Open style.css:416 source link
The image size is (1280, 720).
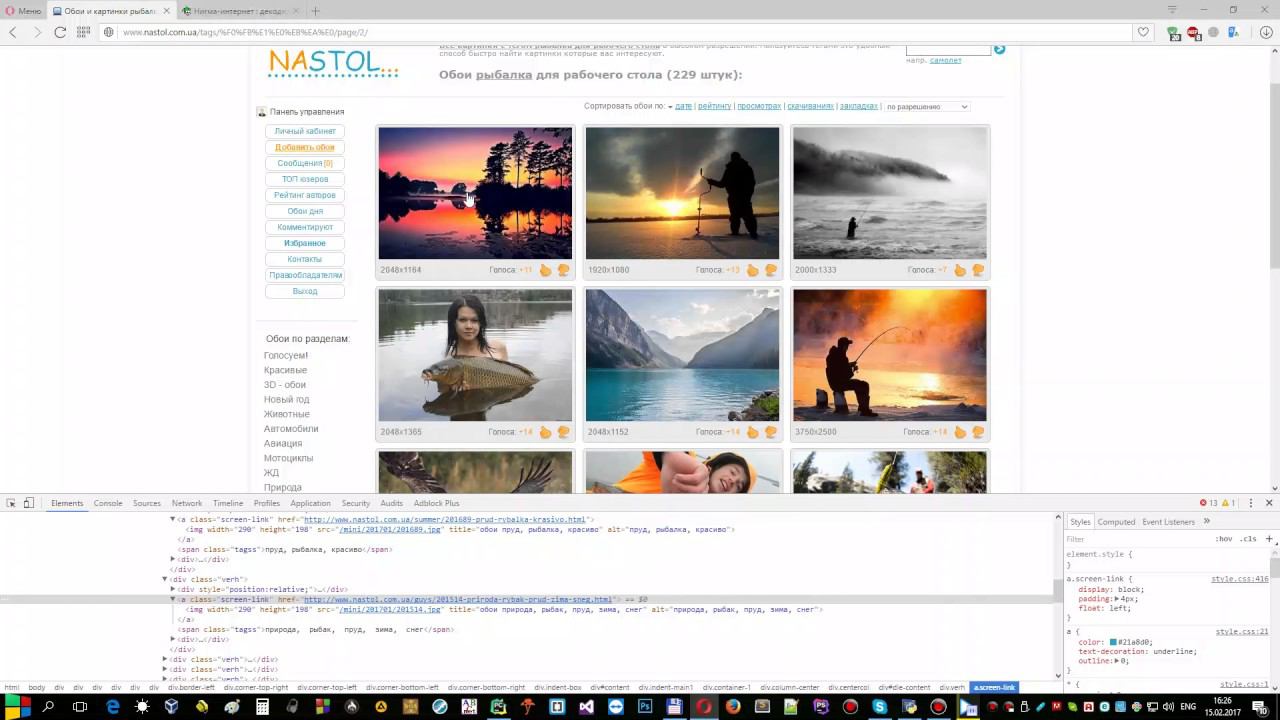(1240, 579)
